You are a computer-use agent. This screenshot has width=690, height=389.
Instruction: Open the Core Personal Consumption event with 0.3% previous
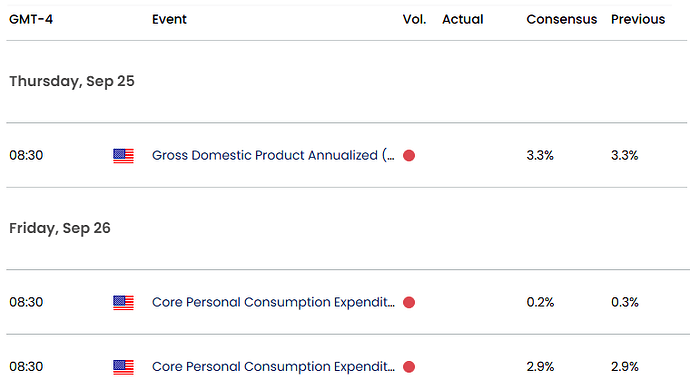pyautogui.click(x=273, y=302)
